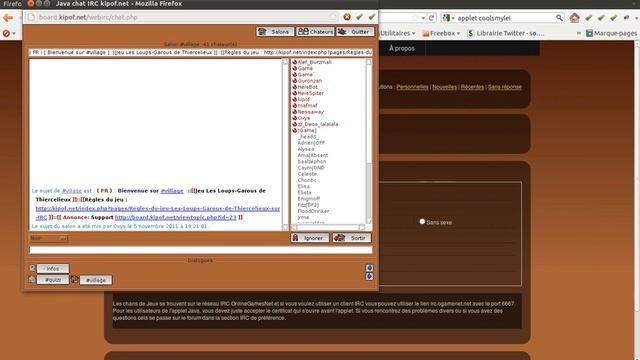Viewport: 640px width, 360px height.
Task: Select user Guronzan in user list
Action: click(309, 81)
